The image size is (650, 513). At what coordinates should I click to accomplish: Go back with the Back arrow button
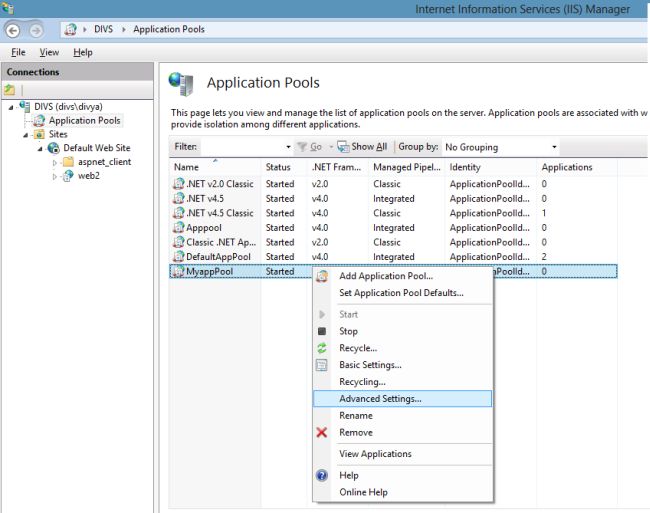pos(13,31)
